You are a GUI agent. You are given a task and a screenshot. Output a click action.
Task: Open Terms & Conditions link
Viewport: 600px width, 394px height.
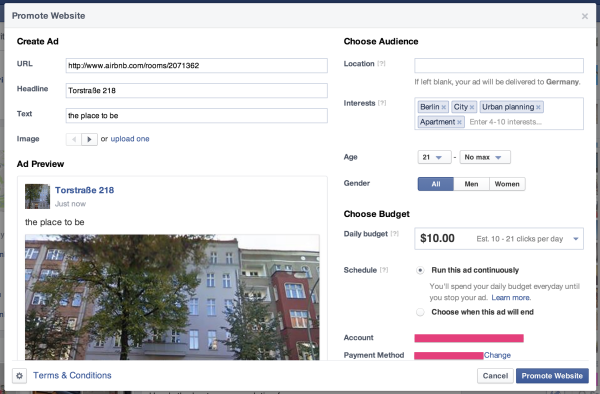point(72,375)
